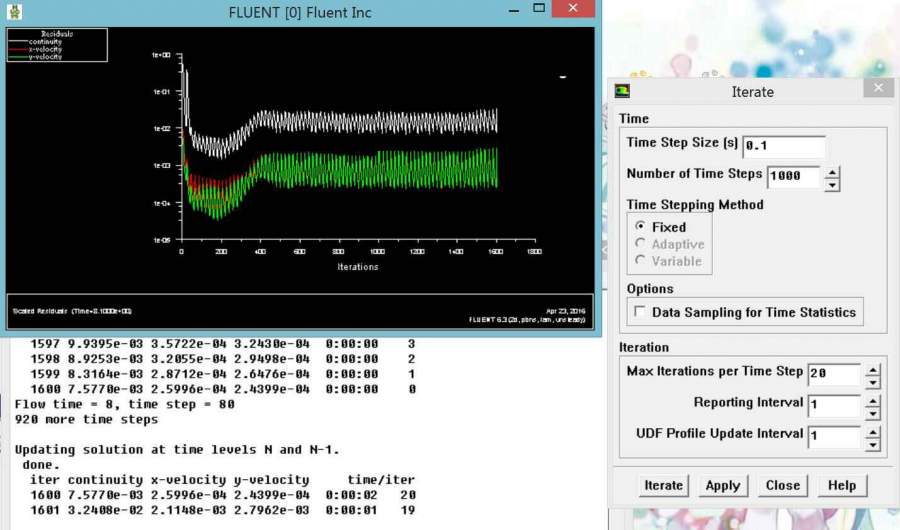Select the Fixed time stepping method
Image resolution: width=900 pixels, height=530 pixels.
[640, 226]
